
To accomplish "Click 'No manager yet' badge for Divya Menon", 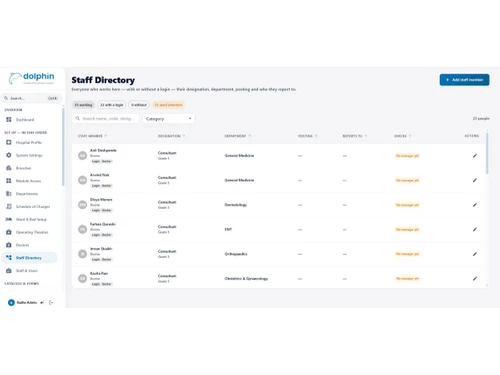I will 407,205.
